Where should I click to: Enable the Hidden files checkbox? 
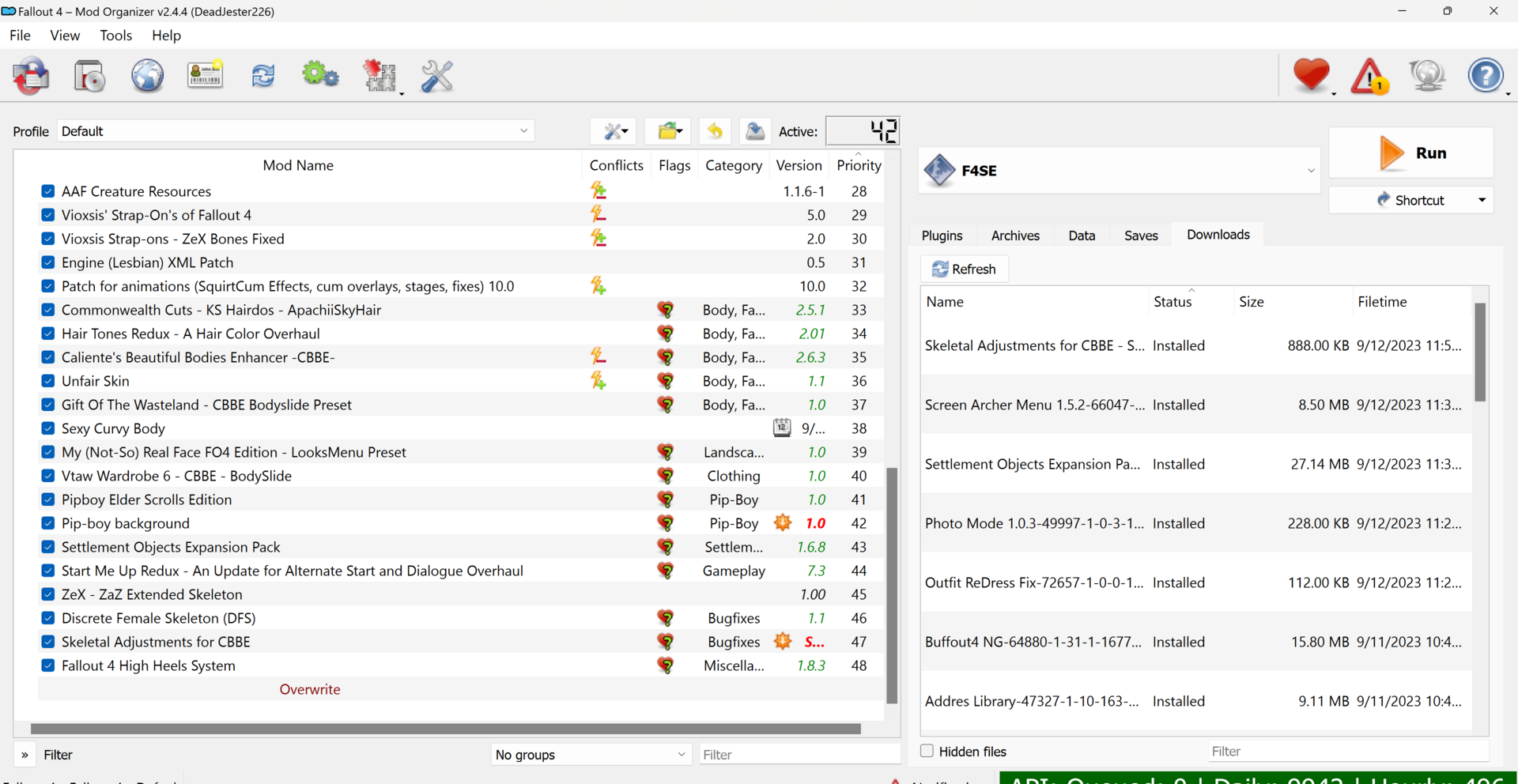927,751
